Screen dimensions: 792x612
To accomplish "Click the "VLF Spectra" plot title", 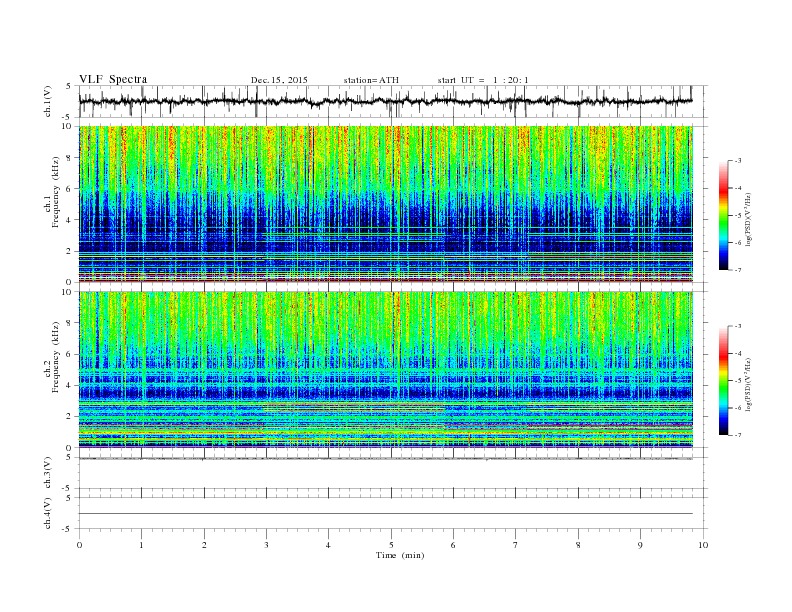I will coord(113,79).
